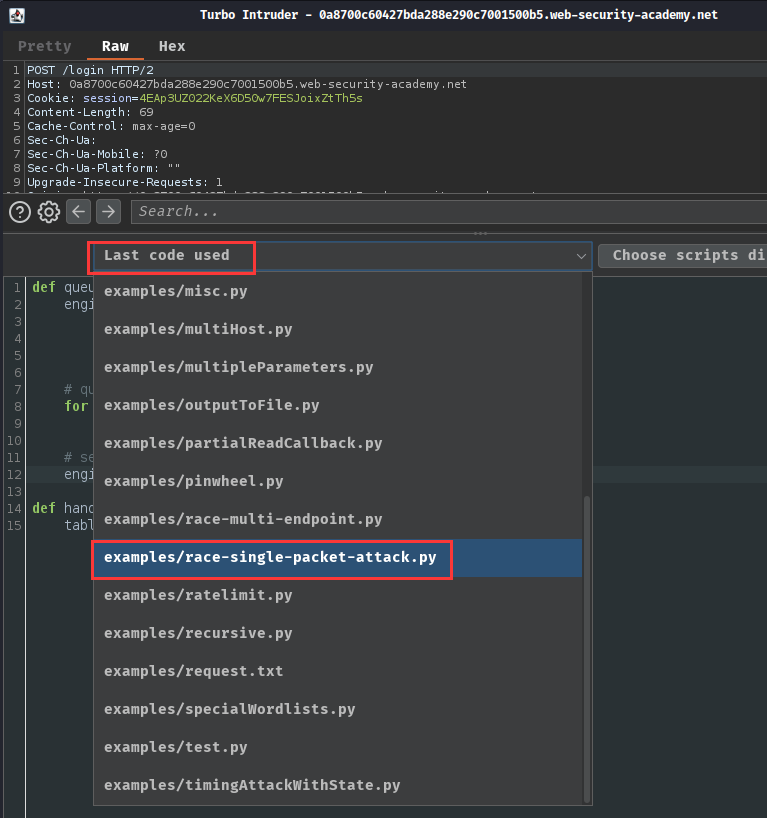Select examples/timingAttackWithState.py script

[338, 786]
